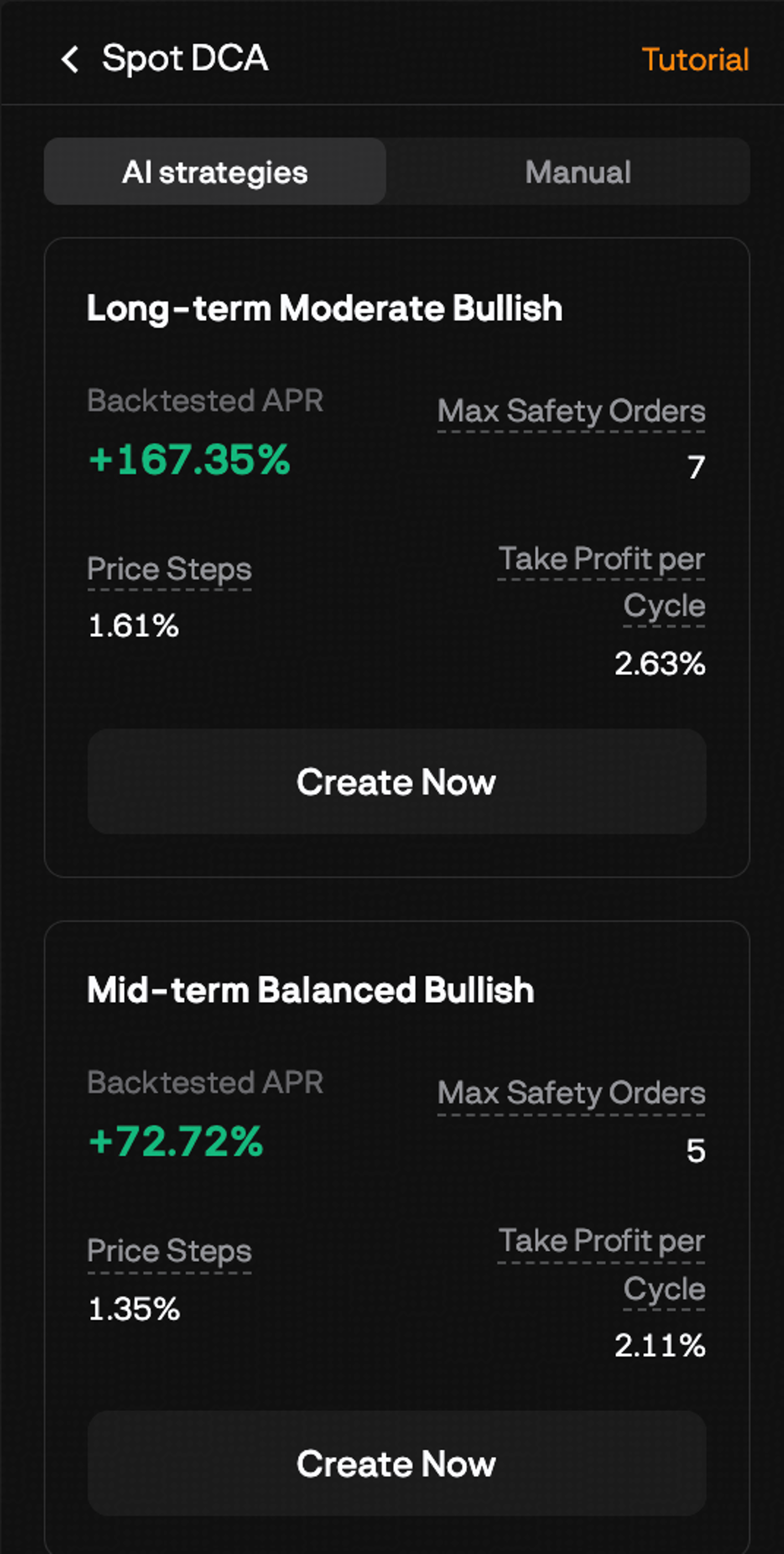Click the 2.63% take profit value

[660, 664]
